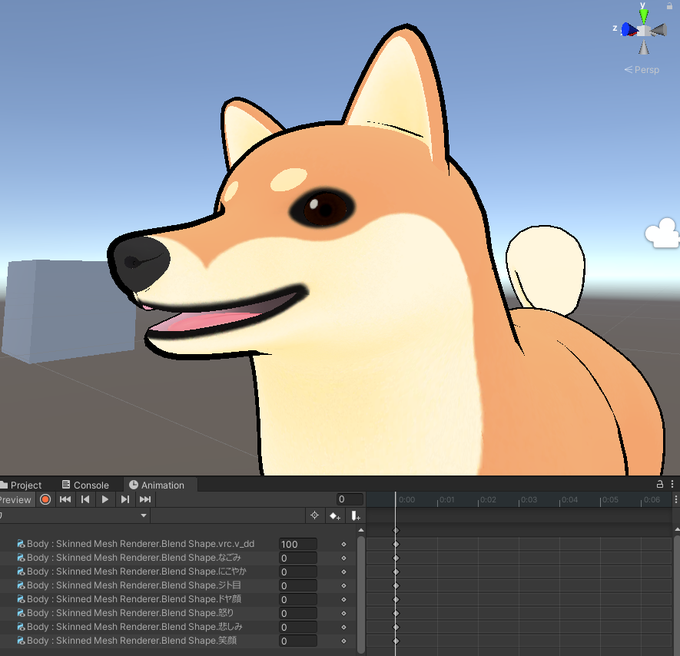
Task: Jump to the last keyframe
Action: (145, 499)
